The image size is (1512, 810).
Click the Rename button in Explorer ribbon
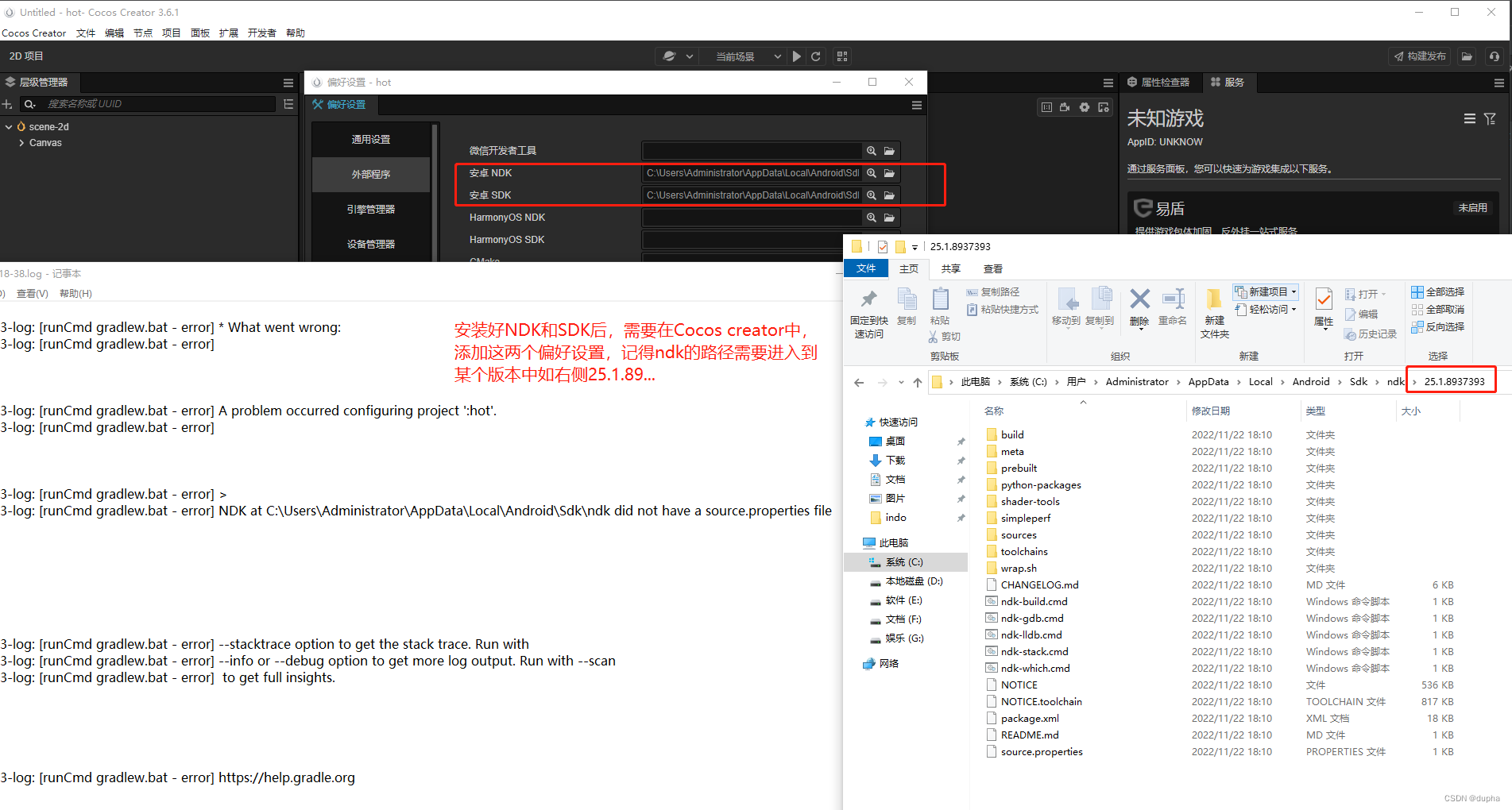(1173, 308)
